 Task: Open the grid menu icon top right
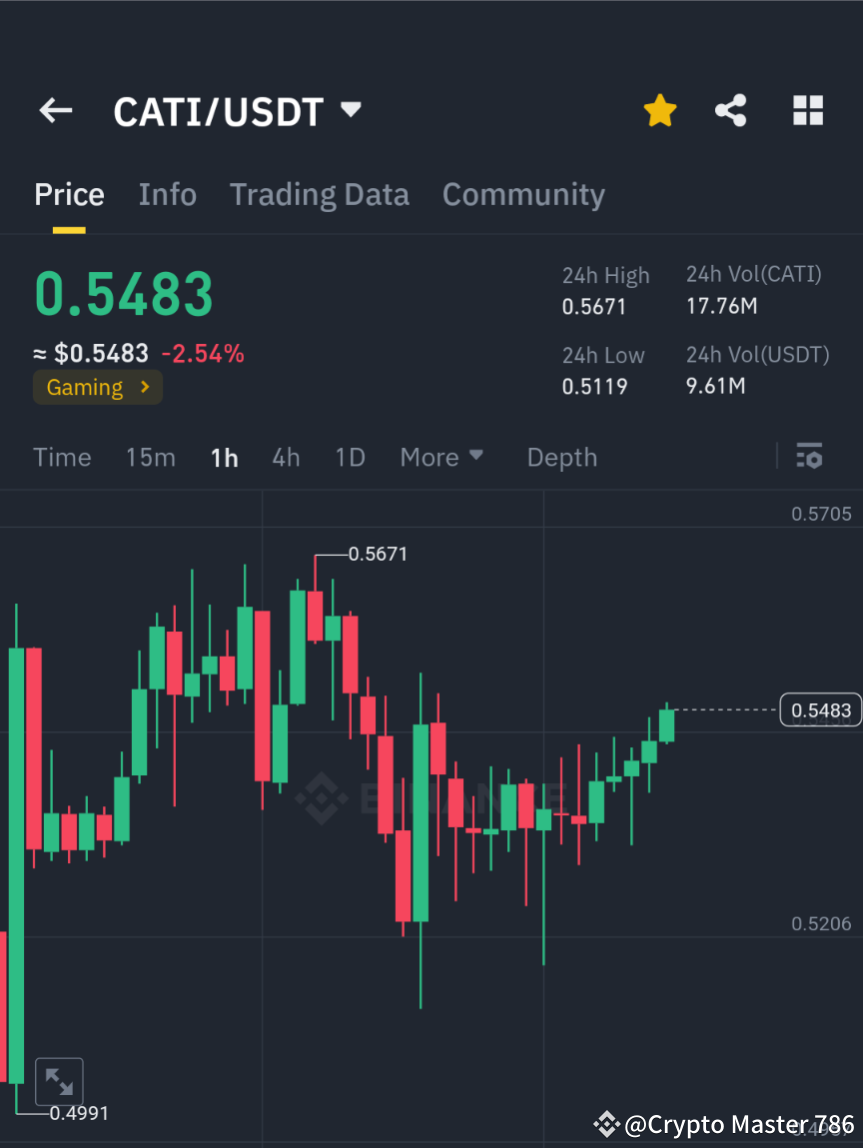pyautogui.click(x=808, y=111)
